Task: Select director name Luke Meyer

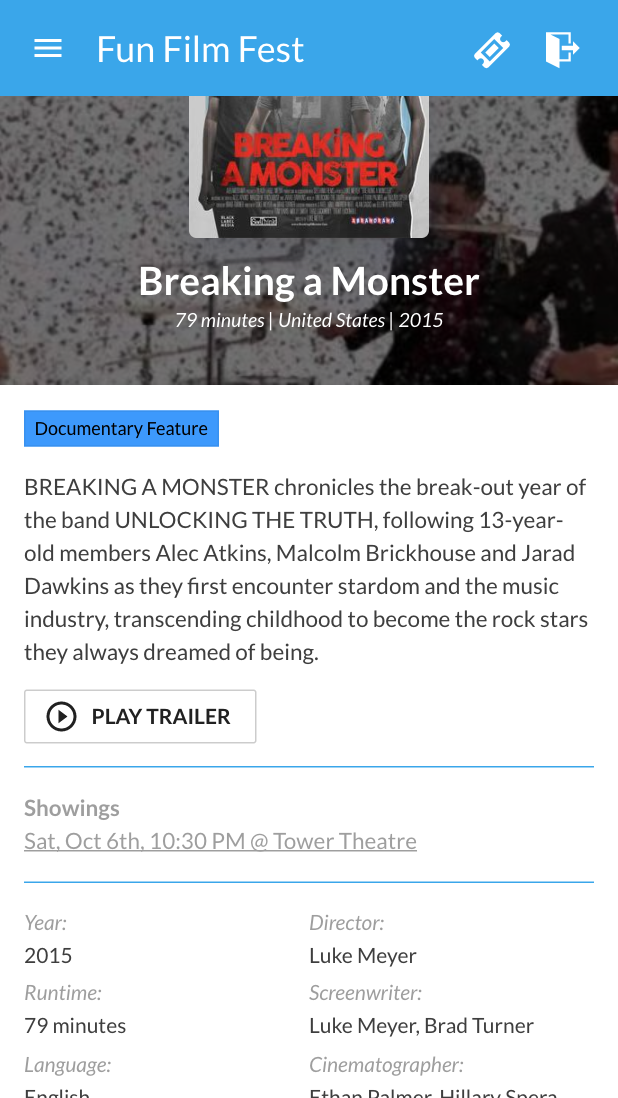Action: coord(363,956)
